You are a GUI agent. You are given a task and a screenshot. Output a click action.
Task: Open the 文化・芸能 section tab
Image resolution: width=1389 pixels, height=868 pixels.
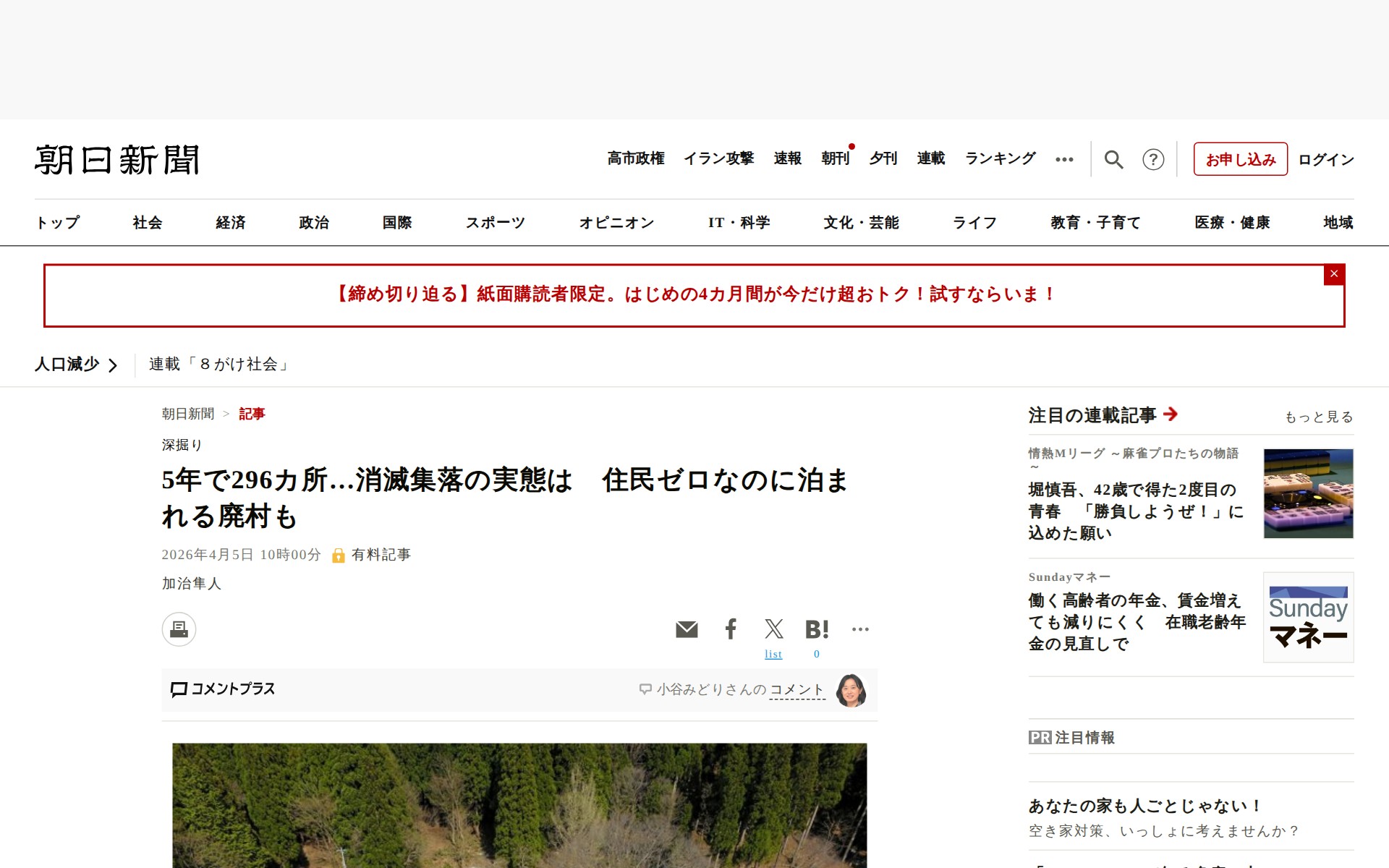861,223
